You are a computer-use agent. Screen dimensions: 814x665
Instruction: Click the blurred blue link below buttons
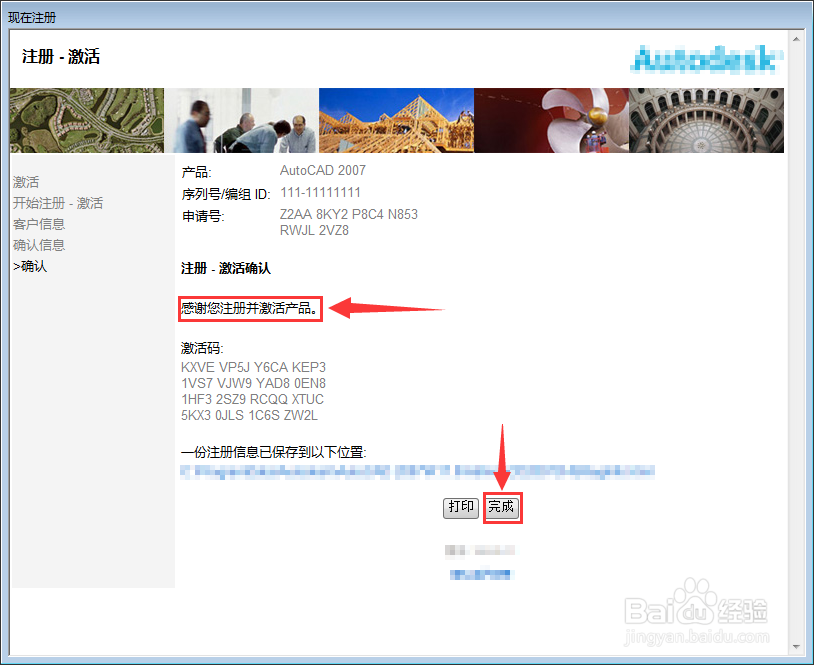[480, 574]
